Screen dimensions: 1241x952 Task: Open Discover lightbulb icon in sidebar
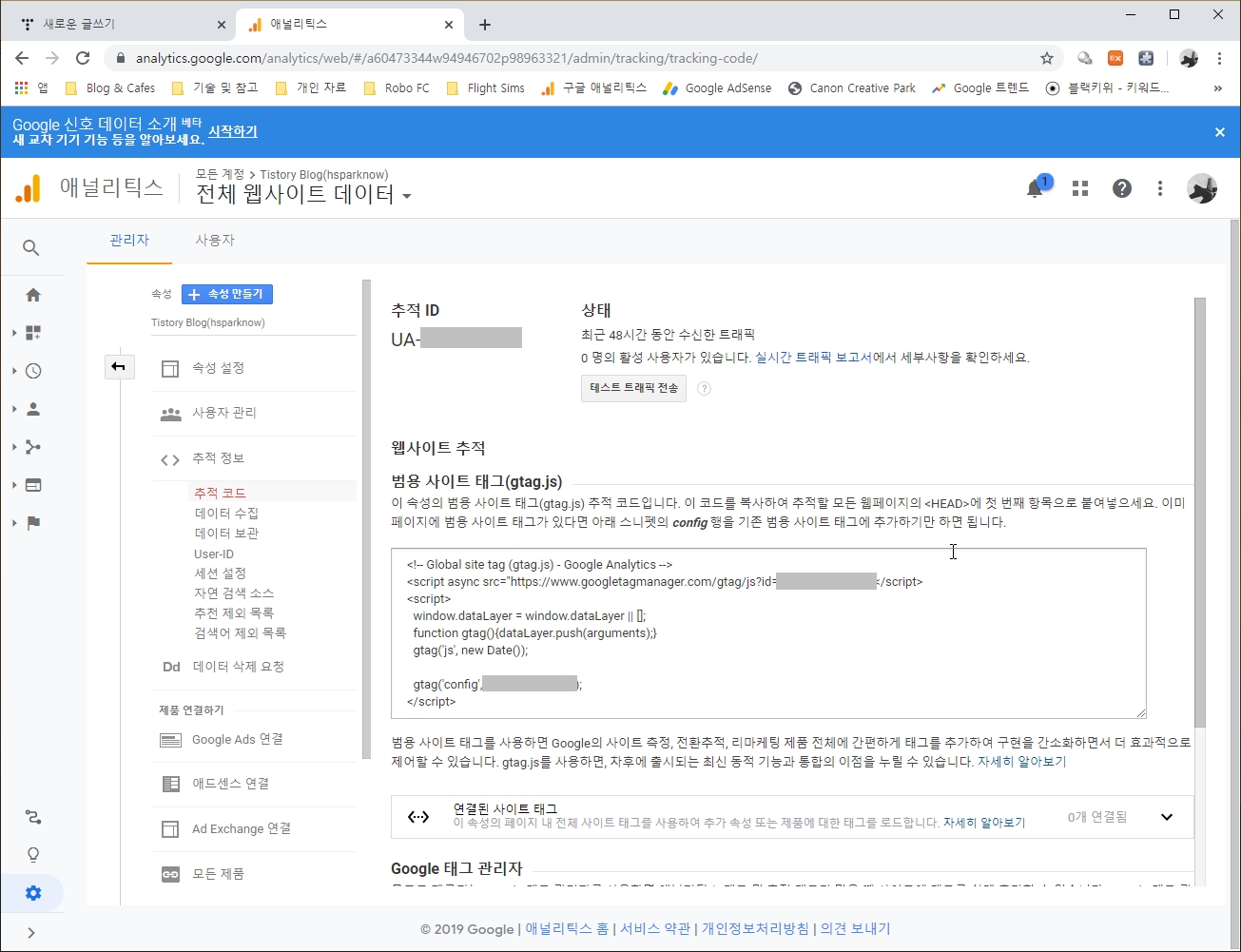pos(33,855)
